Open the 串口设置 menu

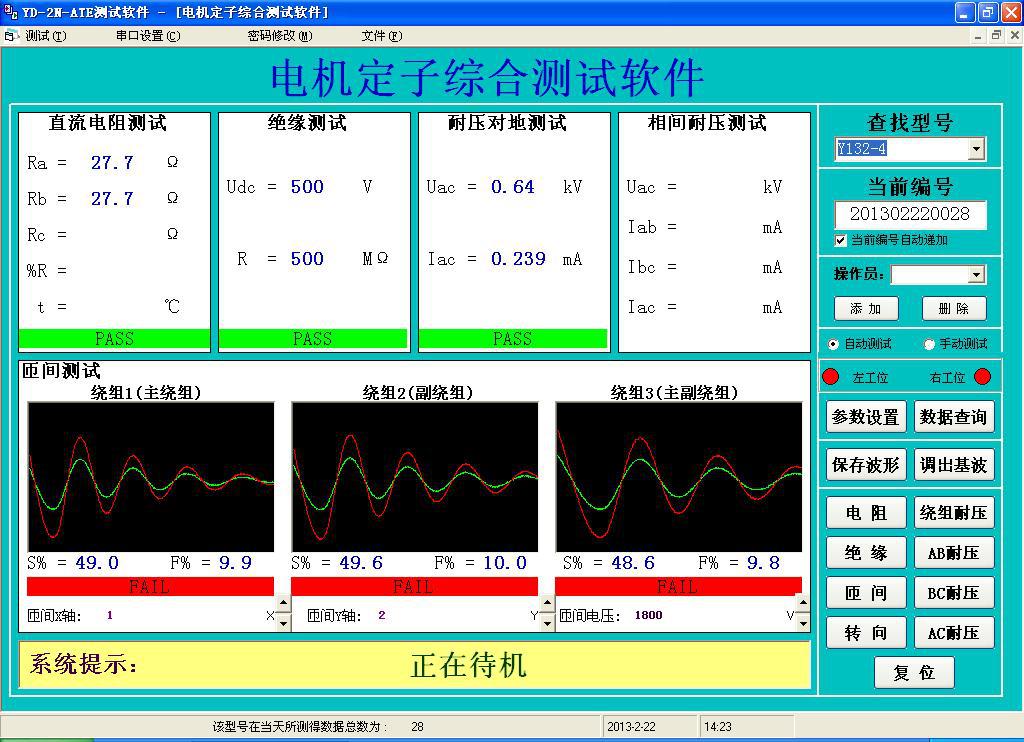(x=147, y=36)
